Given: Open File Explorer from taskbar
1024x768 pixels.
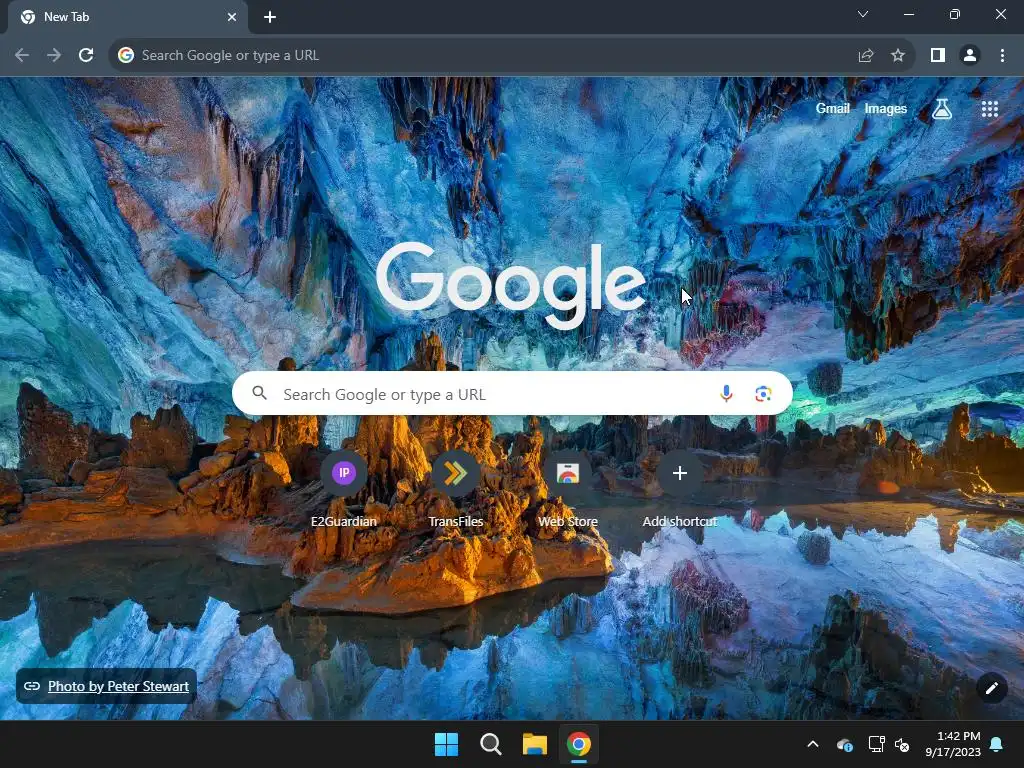Looking at the screenshot, I should (535, 744).
